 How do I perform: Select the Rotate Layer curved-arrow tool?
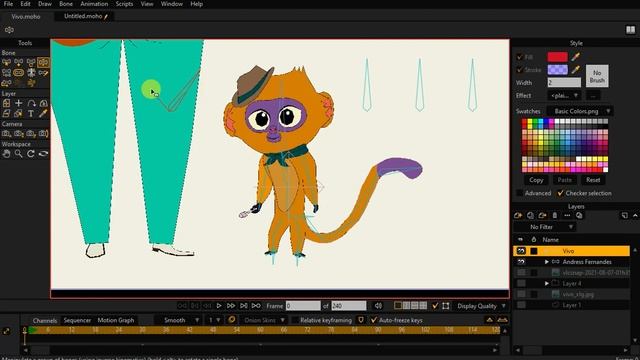point(31,103)
